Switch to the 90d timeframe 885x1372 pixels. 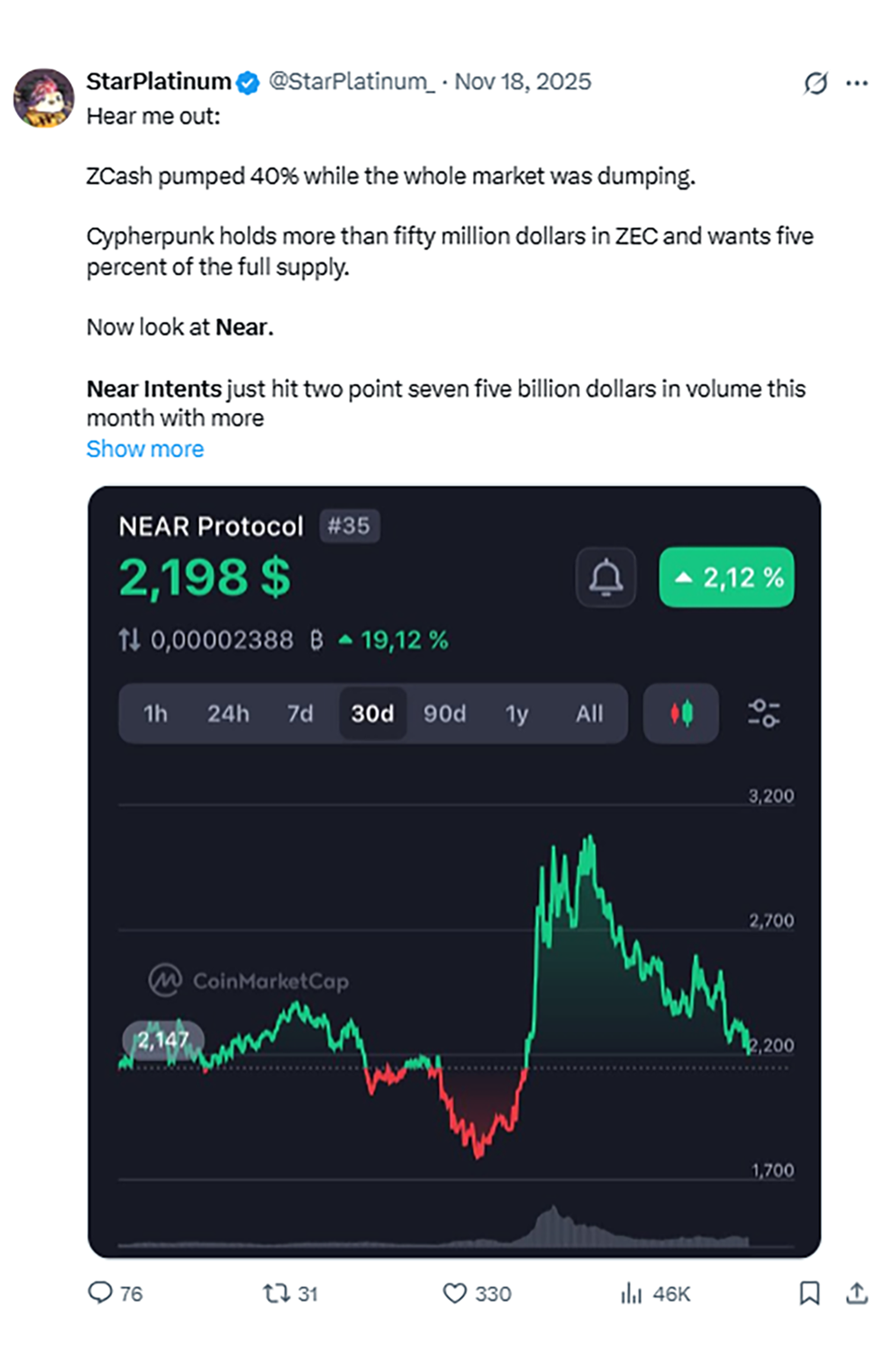click(x=444, y=714)
